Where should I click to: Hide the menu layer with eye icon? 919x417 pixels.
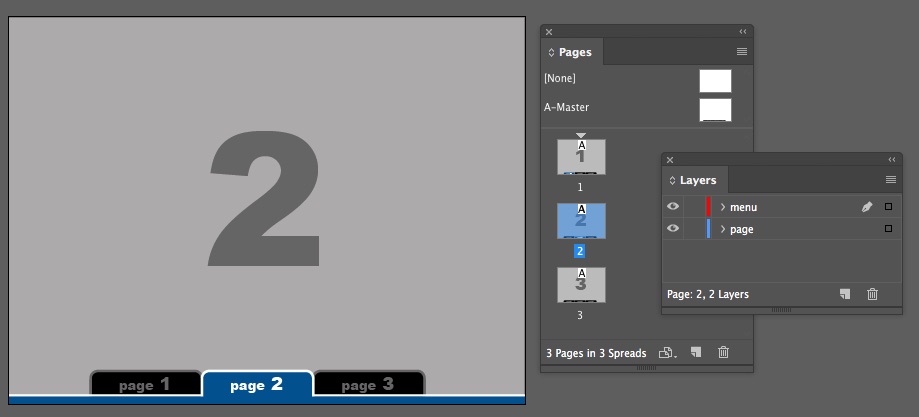click(673, 207)
